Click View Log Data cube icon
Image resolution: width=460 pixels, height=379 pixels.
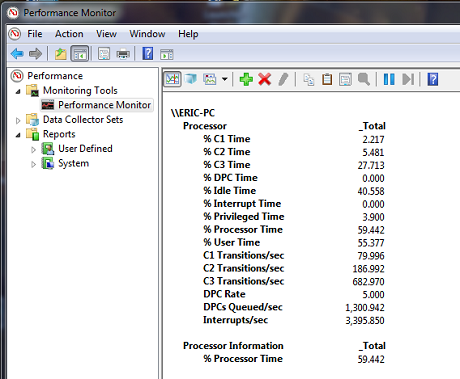191,79
